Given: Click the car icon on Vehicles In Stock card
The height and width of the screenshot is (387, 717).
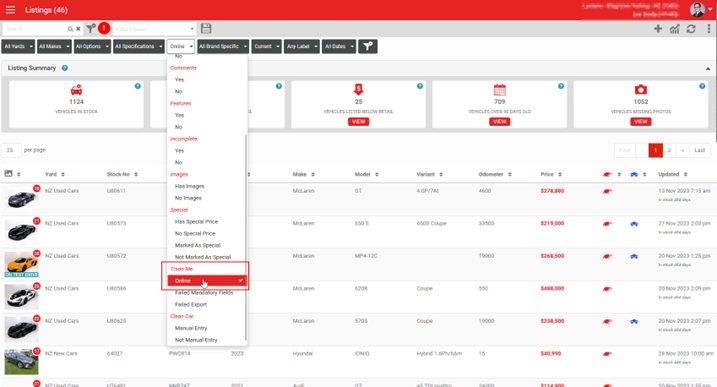Looking at the screenshot, I should click(76, 89).
